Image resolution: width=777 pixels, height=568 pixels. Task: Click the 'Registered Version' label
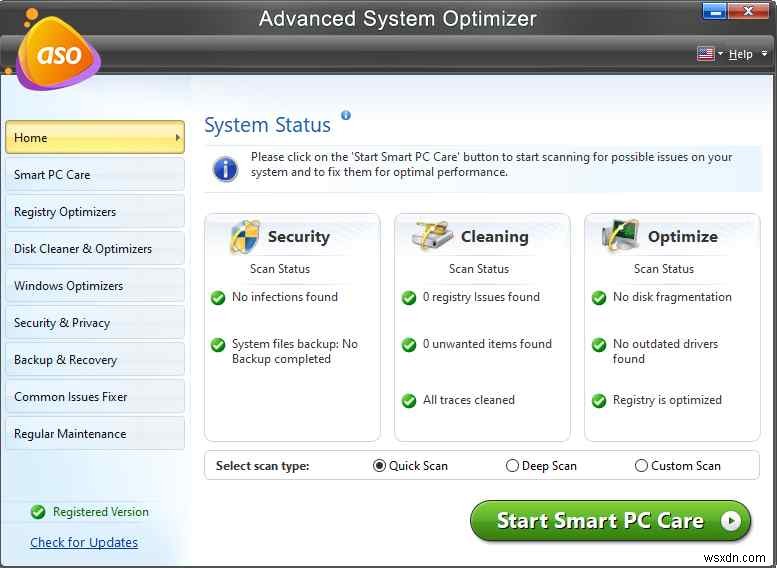101,512
